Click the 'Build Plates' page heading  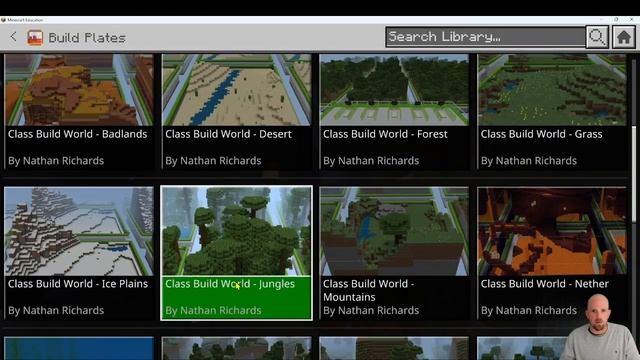(x=87, y=38)
